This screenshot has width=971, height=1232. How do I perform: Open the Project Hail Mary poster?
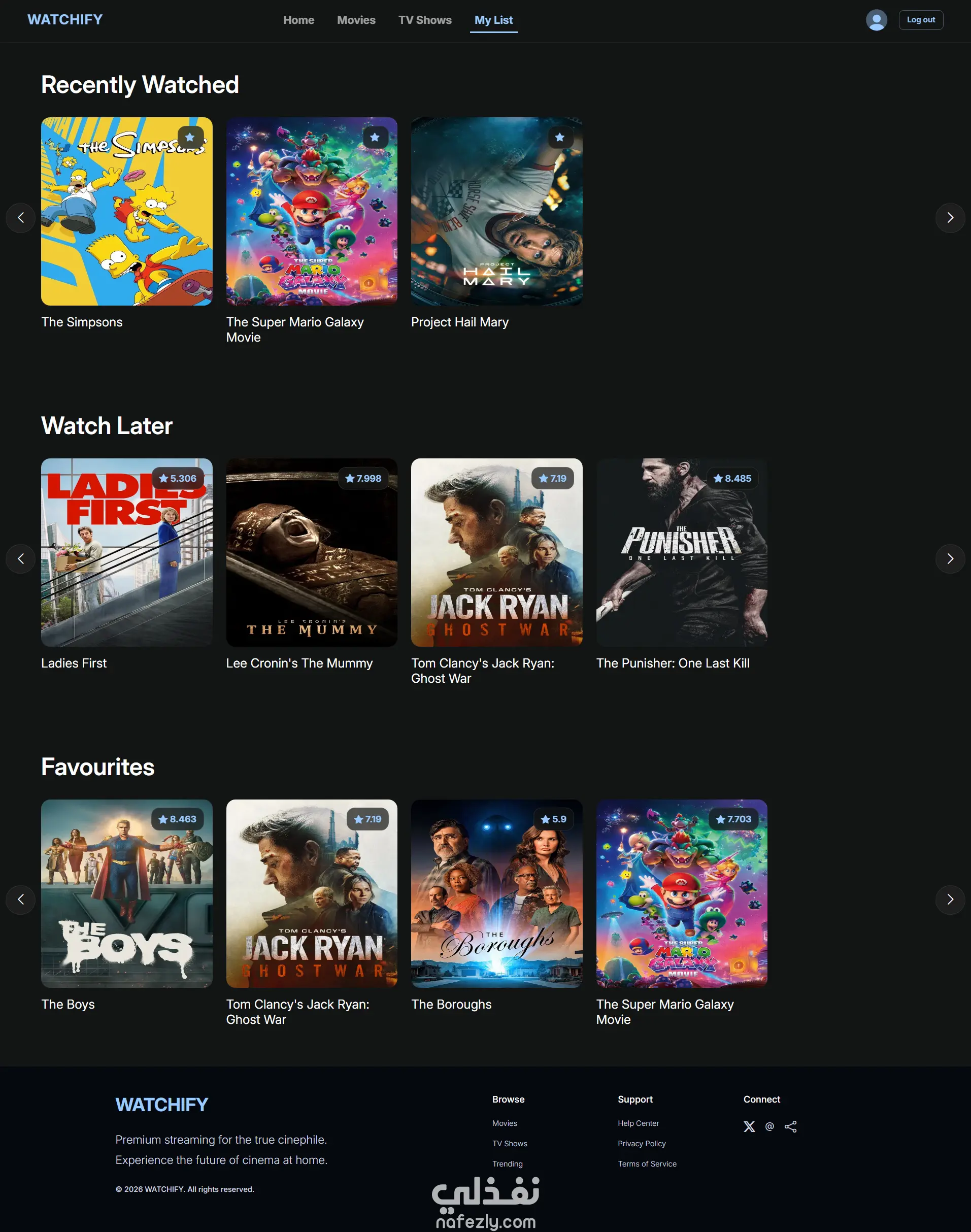tap(497, 212)
